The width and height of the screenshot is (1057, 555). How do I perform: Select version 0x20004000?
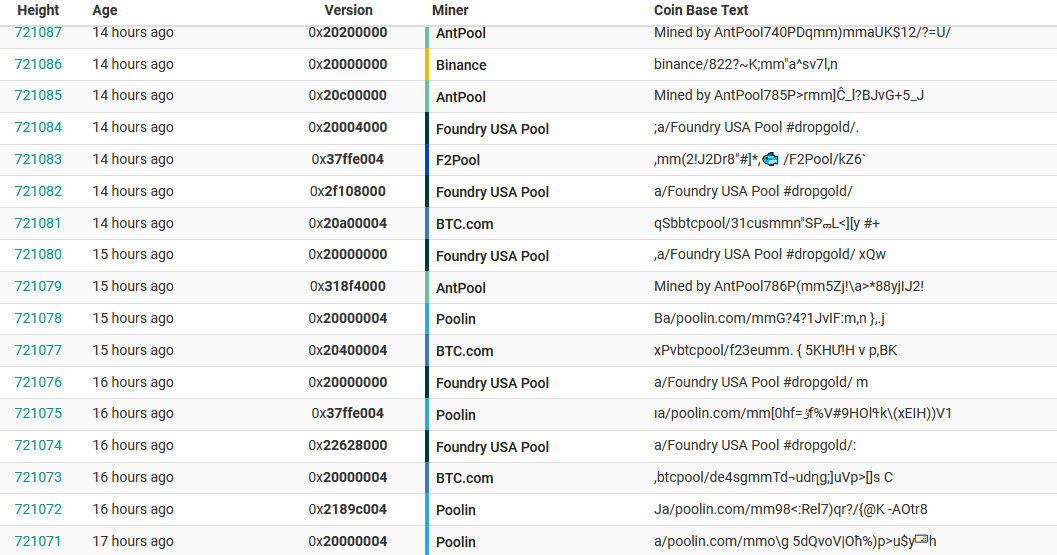click(348, 127)
